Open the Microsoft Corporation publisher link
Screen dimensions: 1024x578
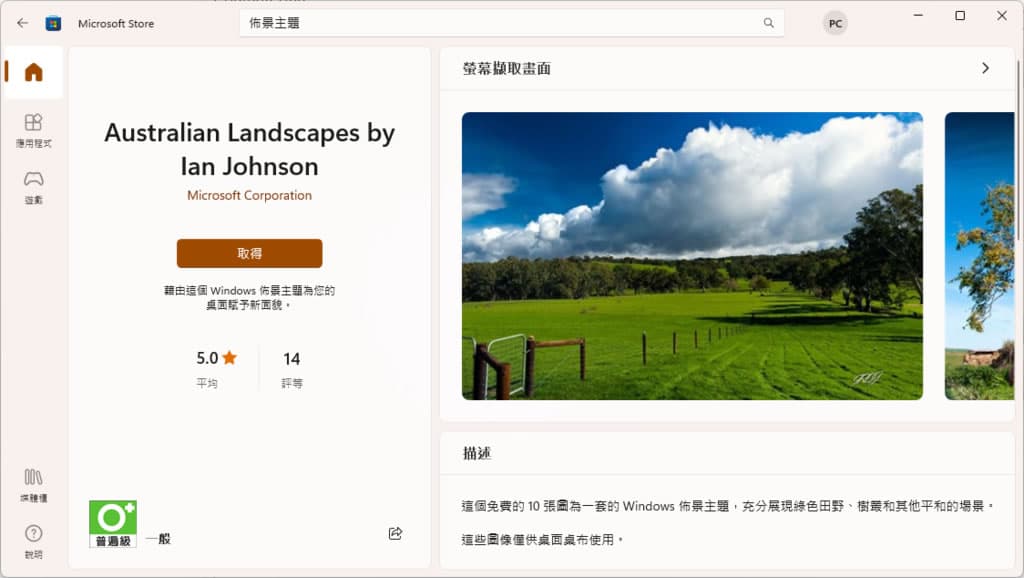point(249,195)
